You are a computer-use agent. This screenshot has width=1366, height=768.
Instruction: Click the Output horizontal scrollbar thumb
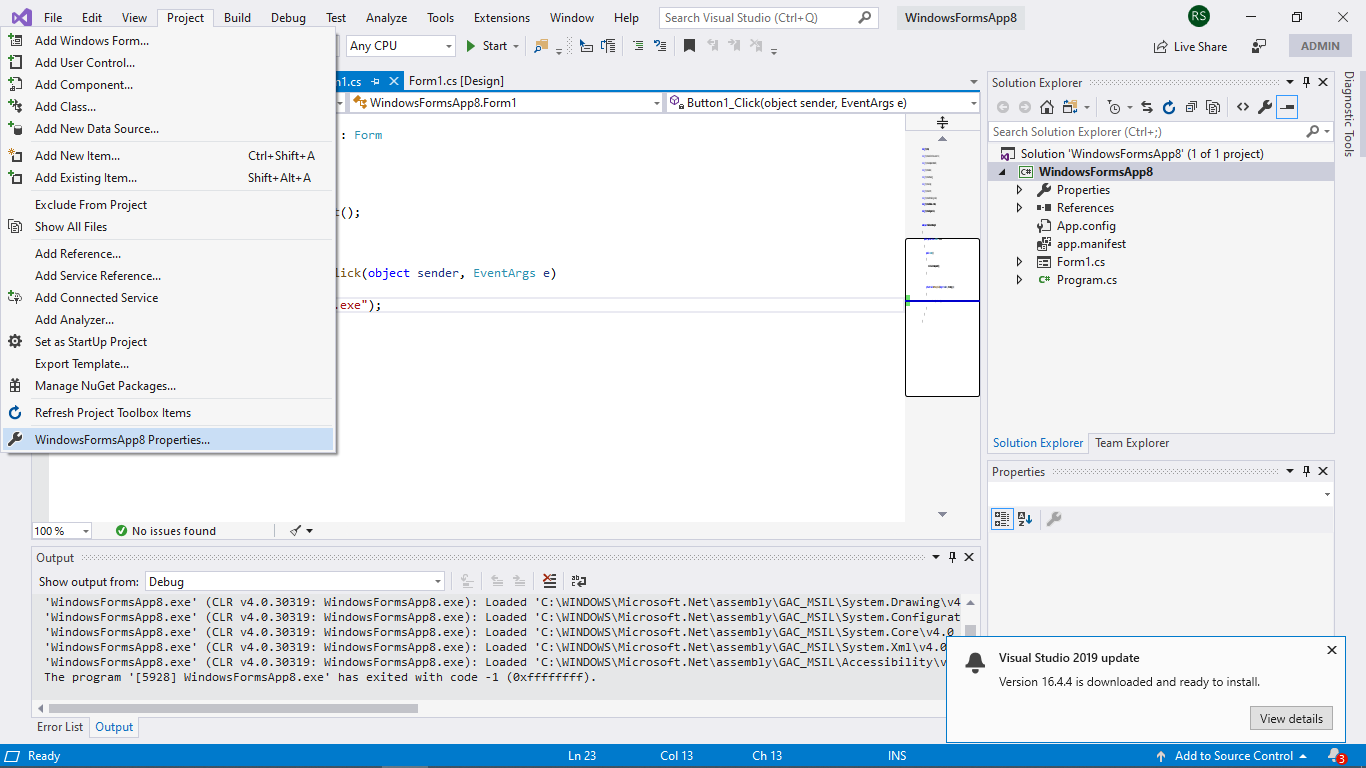232,708
